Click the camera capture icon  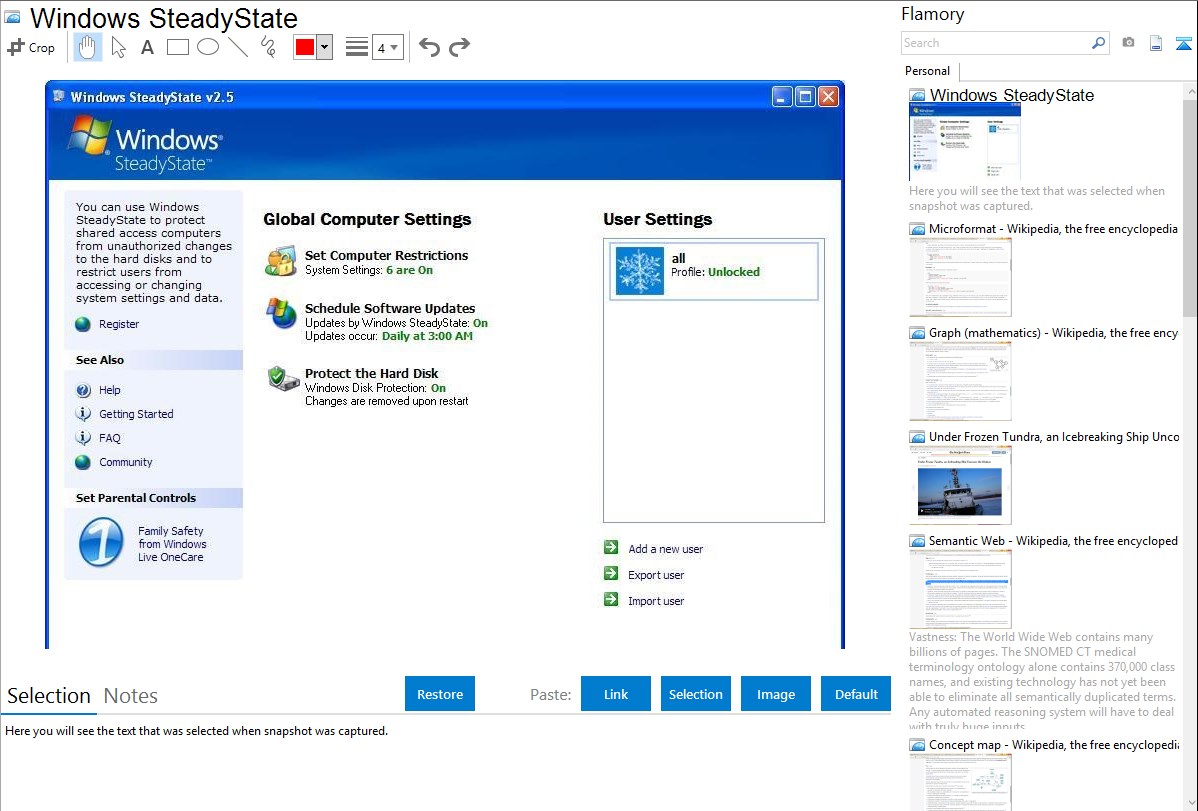tap(1128, 43)
